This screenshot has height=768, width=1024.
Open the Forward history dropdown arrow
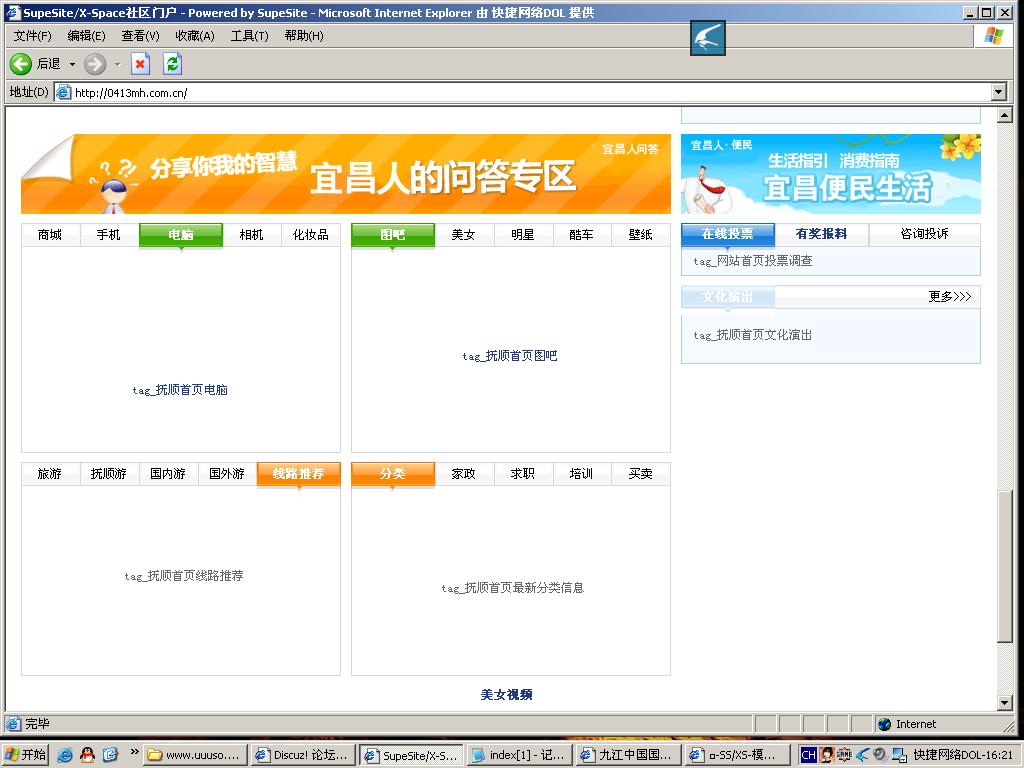pyautogui.click(x=117, y=64)
